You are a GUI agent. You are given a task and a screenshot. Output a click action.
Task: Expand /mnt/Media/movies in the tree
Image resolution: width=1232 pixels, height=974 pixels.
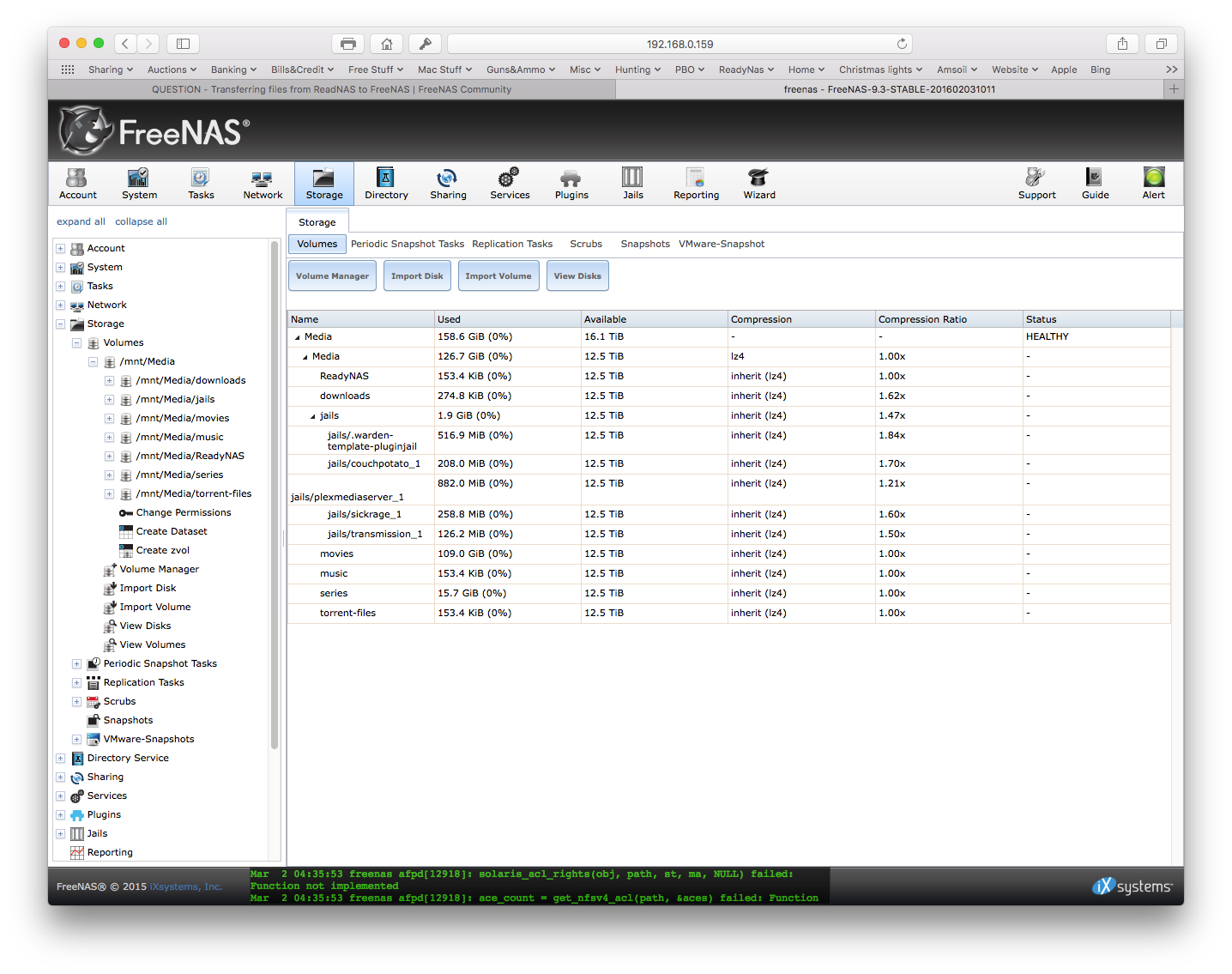[x=109, y=419]
